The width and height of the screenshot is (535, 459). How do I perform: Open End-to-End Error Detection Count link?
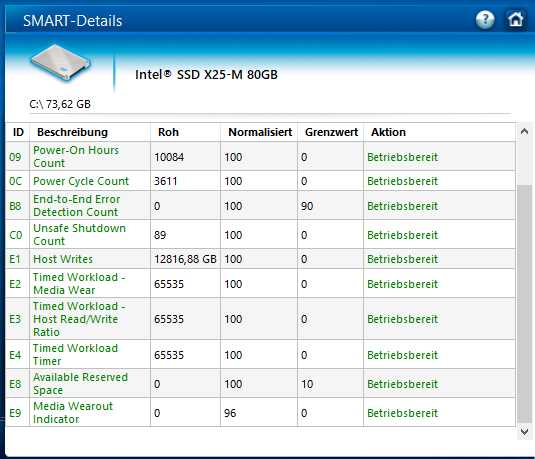pyautogui.click(x=76, y=205)
